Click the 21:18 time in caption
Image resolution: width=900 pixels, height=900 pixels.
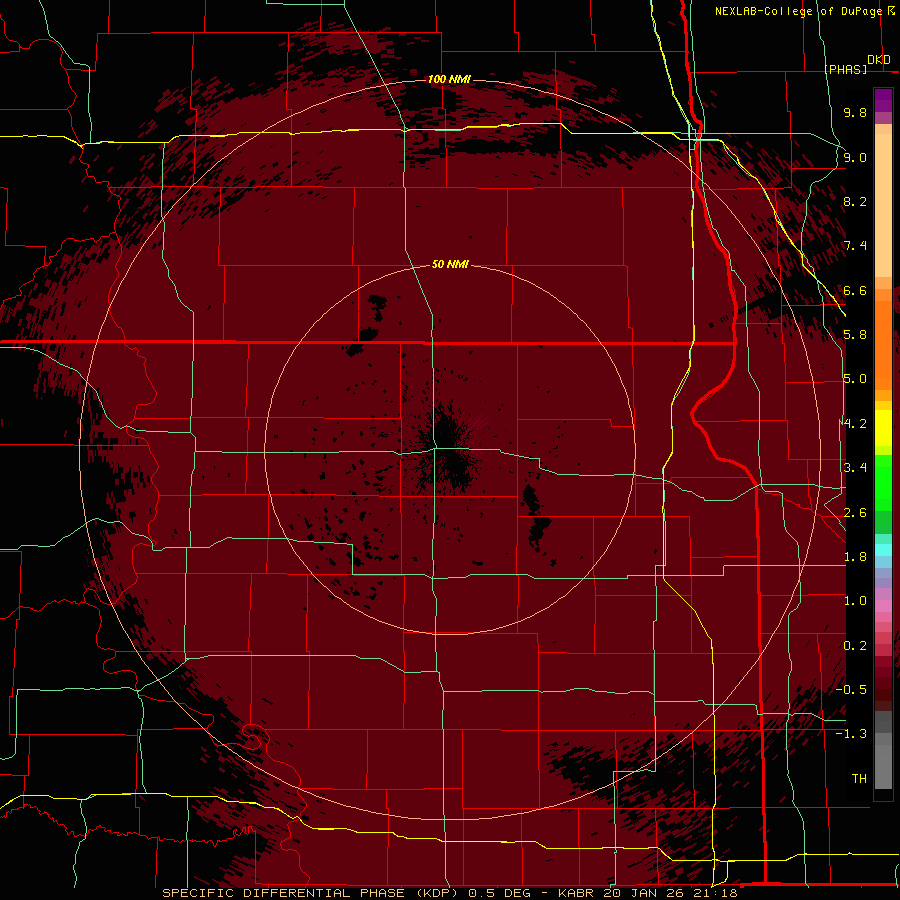click(718, 893)
